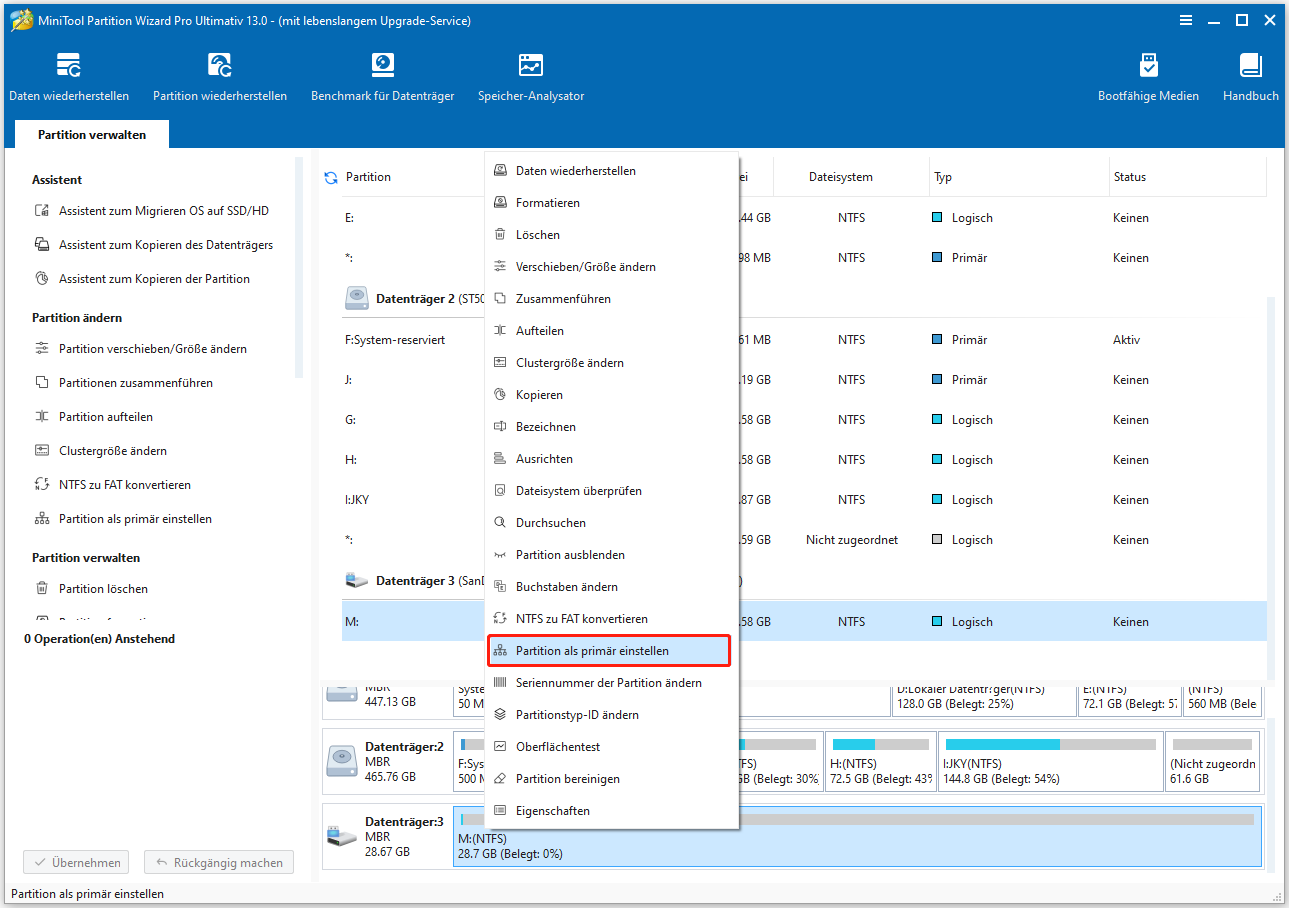1289x908 pixels.
Task: Open the Handbuch manual icon
Action: tap(1250, 77)
